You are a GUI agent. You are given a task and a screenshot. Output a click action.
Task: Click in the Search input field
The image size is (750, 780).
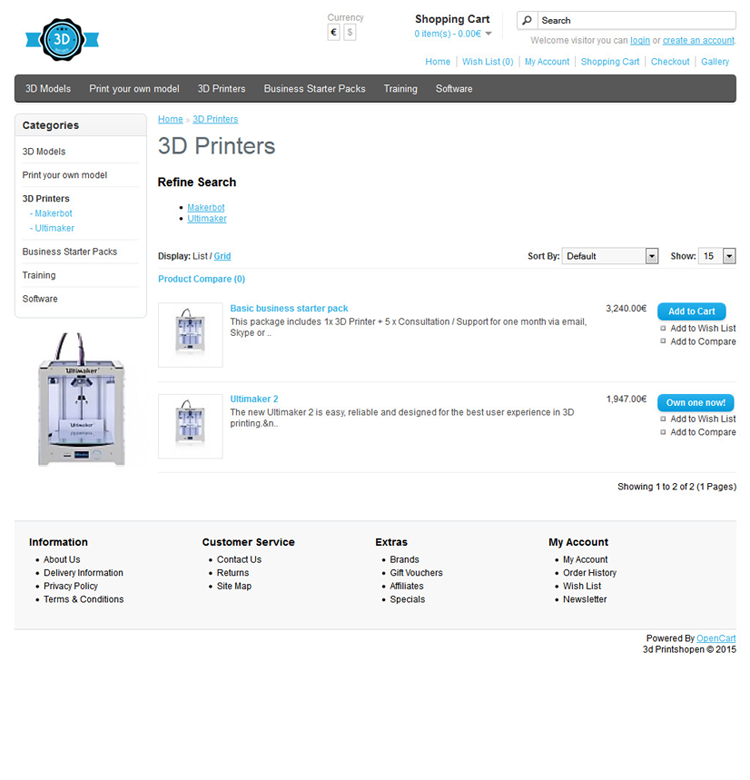[x=636, y=20]
